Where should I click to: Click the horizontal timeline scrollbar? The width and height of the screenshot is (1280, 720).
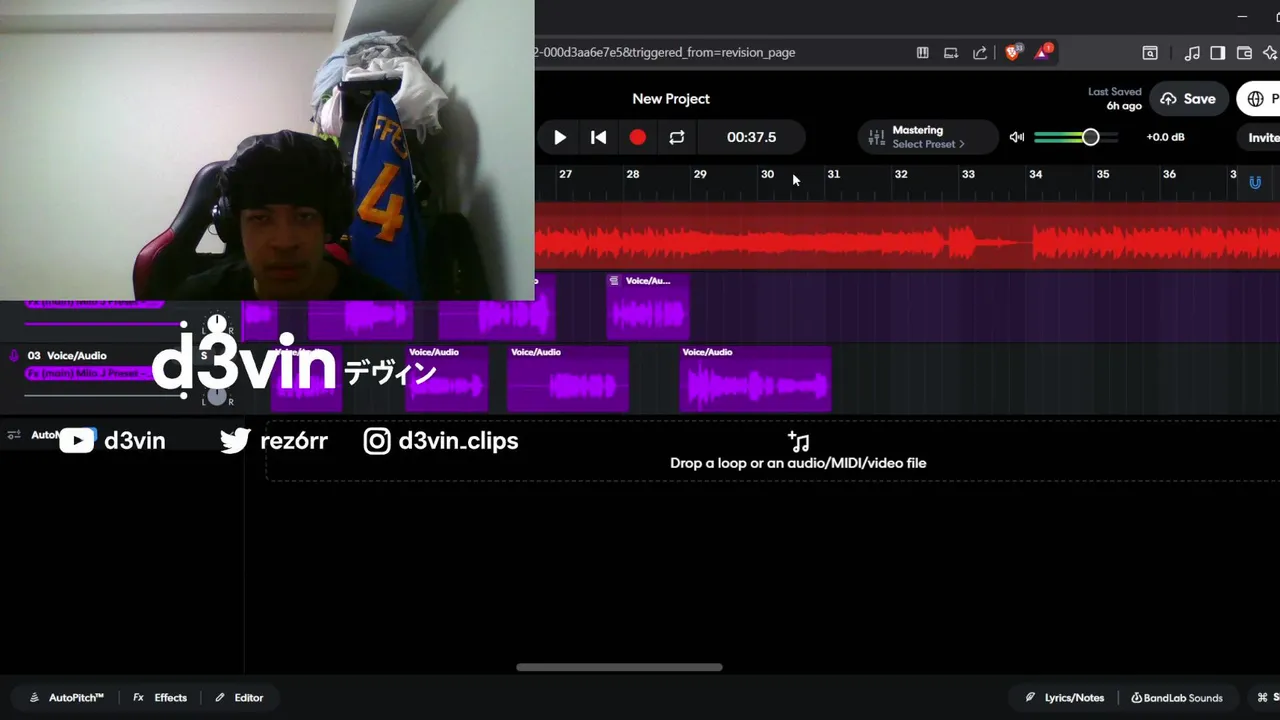pos(619,667)
